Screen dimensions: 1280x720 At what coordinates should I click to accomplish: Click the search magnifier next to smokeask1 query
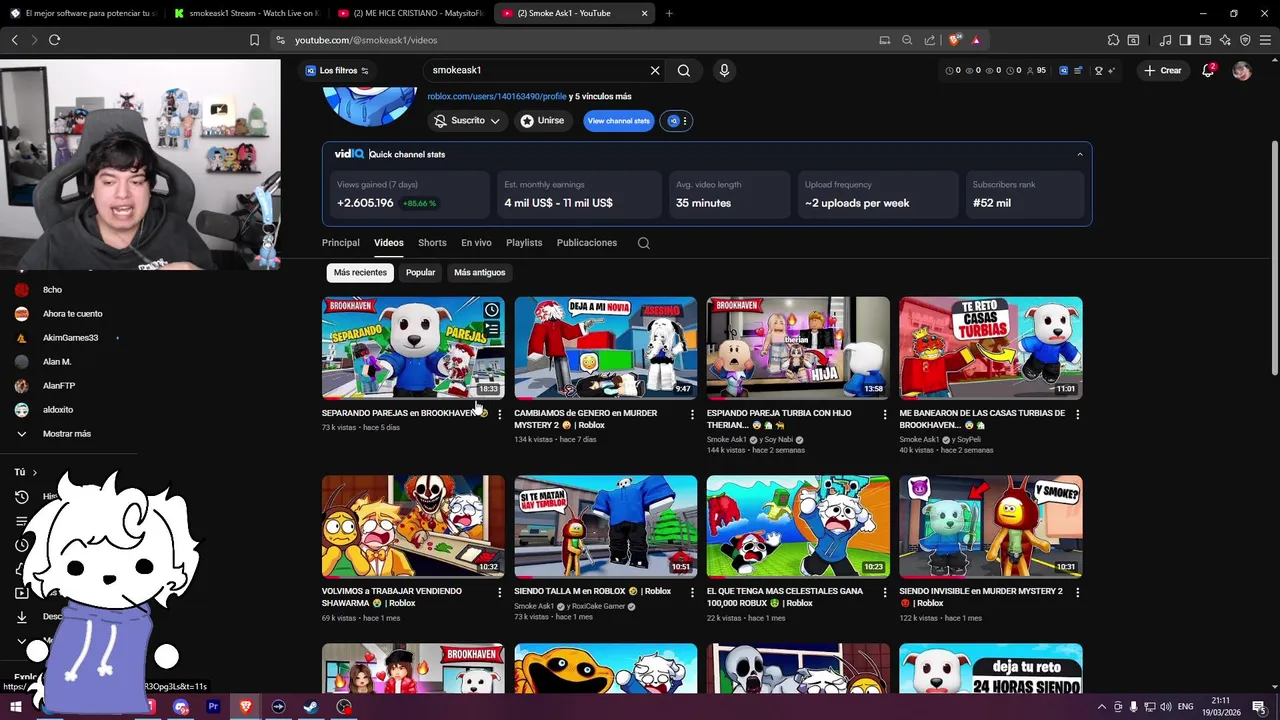coord(684,70)
